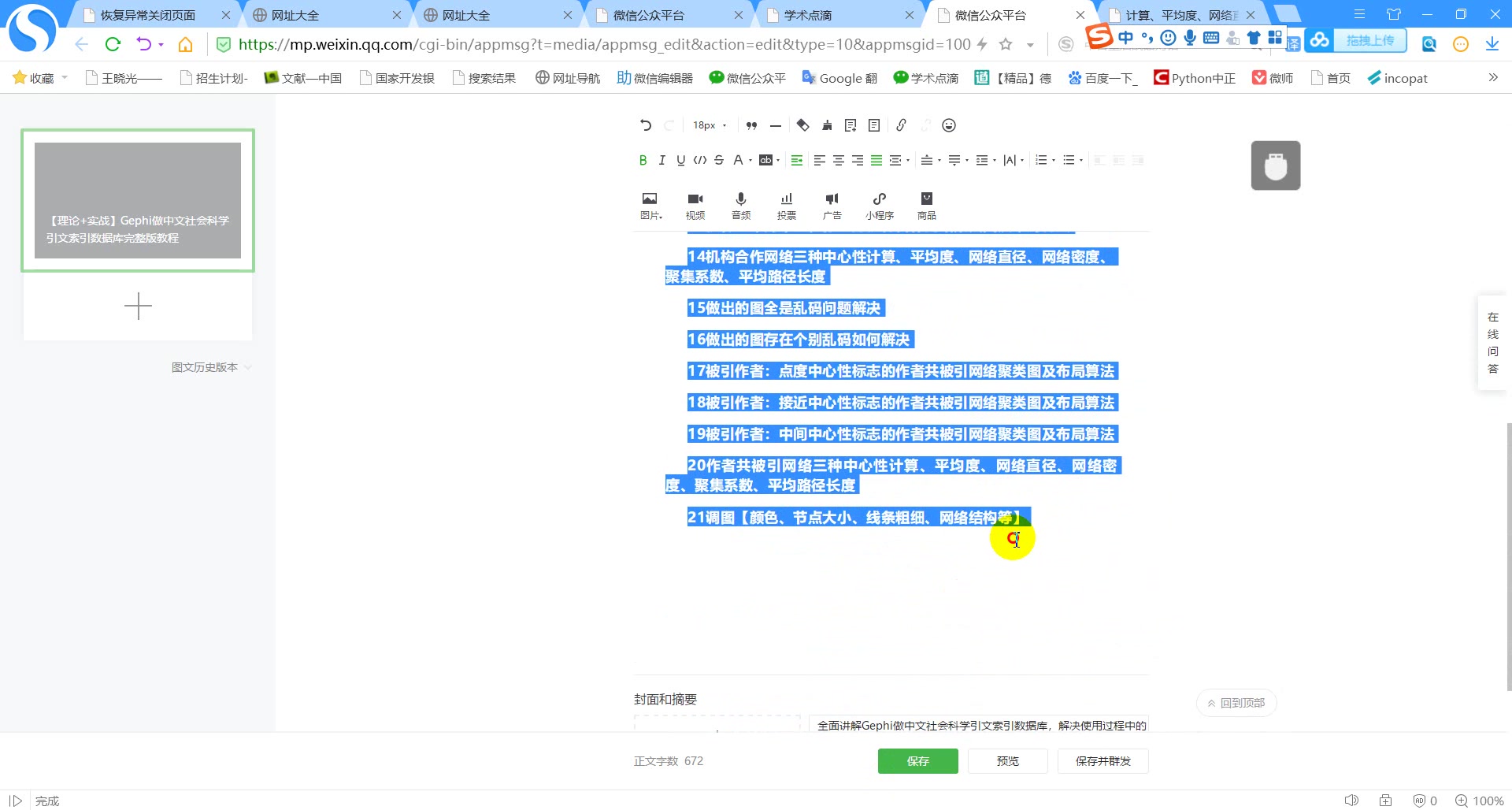Toggle strikethrough formatting
Image resolution: width=1512 pixels, height=810 pixels.
[x=719, y=160]
